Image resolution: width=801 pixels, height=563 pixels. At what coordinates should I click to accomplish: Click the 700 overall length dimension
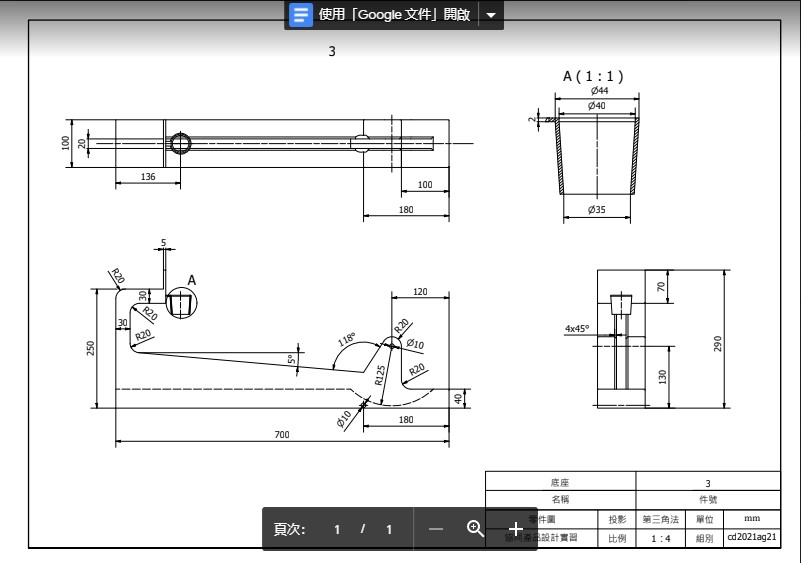coord(281,435)
